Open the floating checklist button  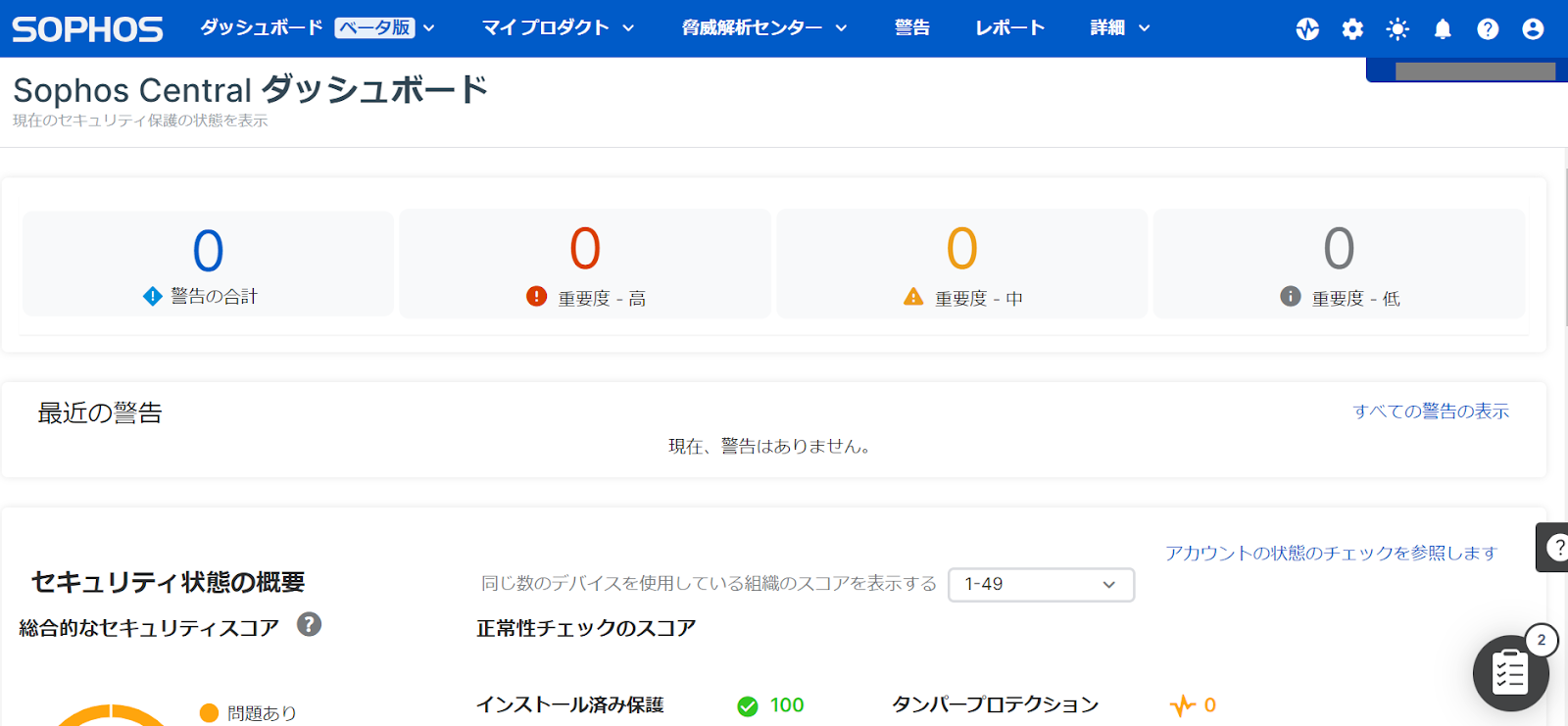(x=1510, y=673)
